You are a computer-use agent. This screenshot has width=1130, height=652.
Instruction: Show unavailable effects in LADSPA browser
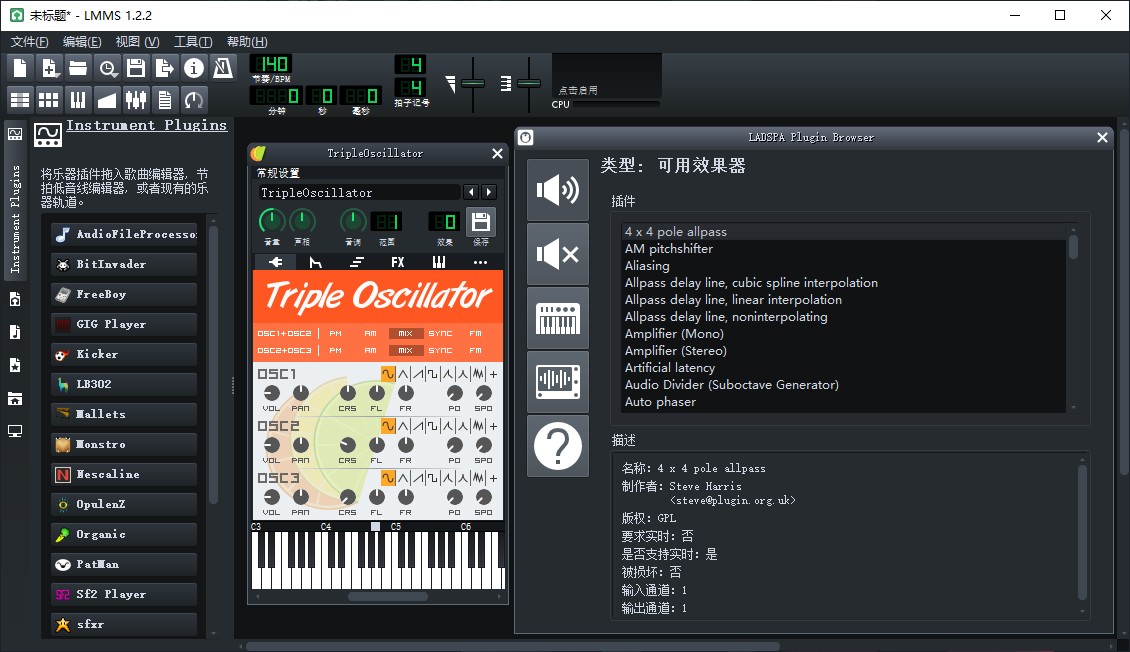tap(558, 254)
